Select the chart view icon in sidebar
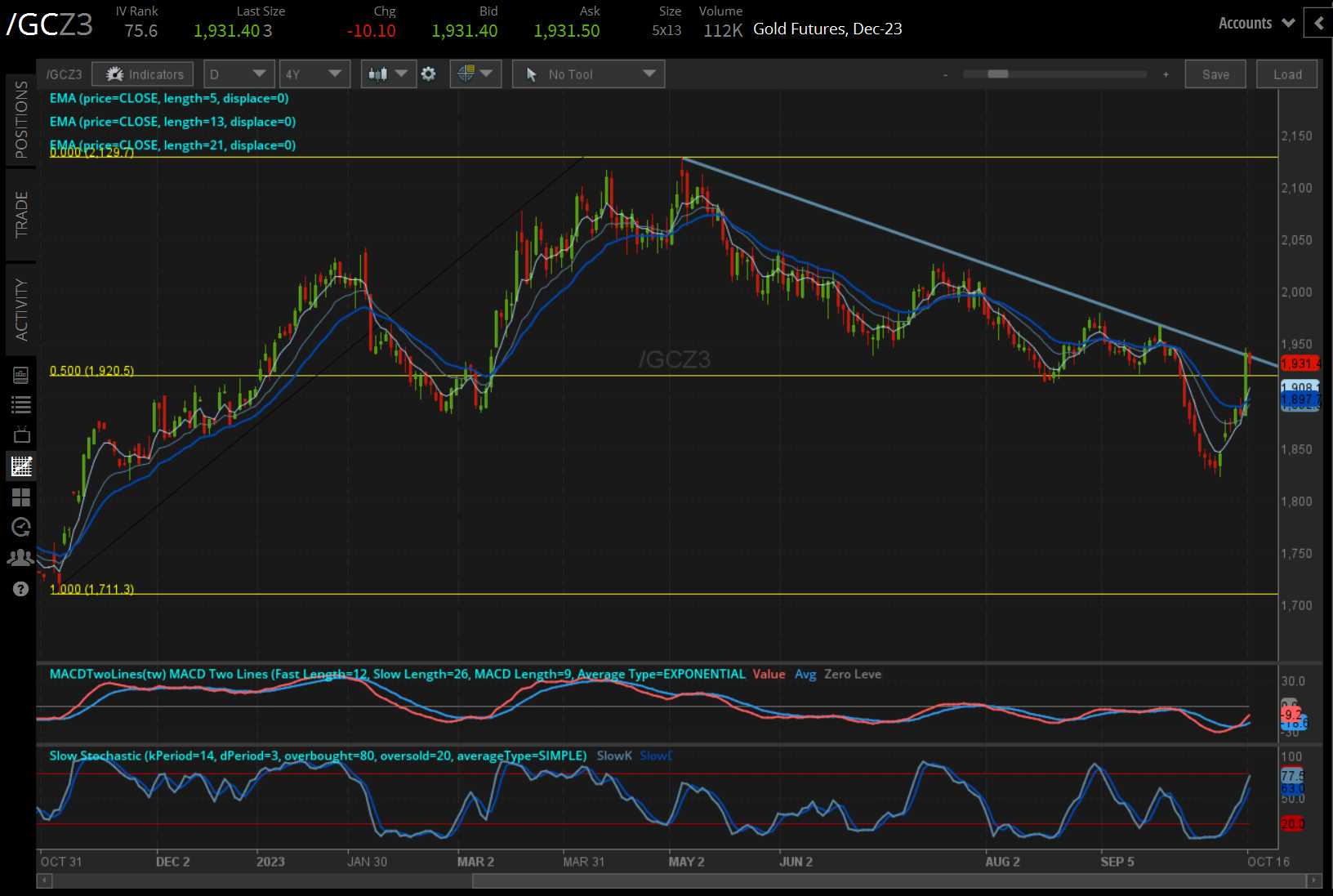Screen dimensions: 1333x896 21,466
